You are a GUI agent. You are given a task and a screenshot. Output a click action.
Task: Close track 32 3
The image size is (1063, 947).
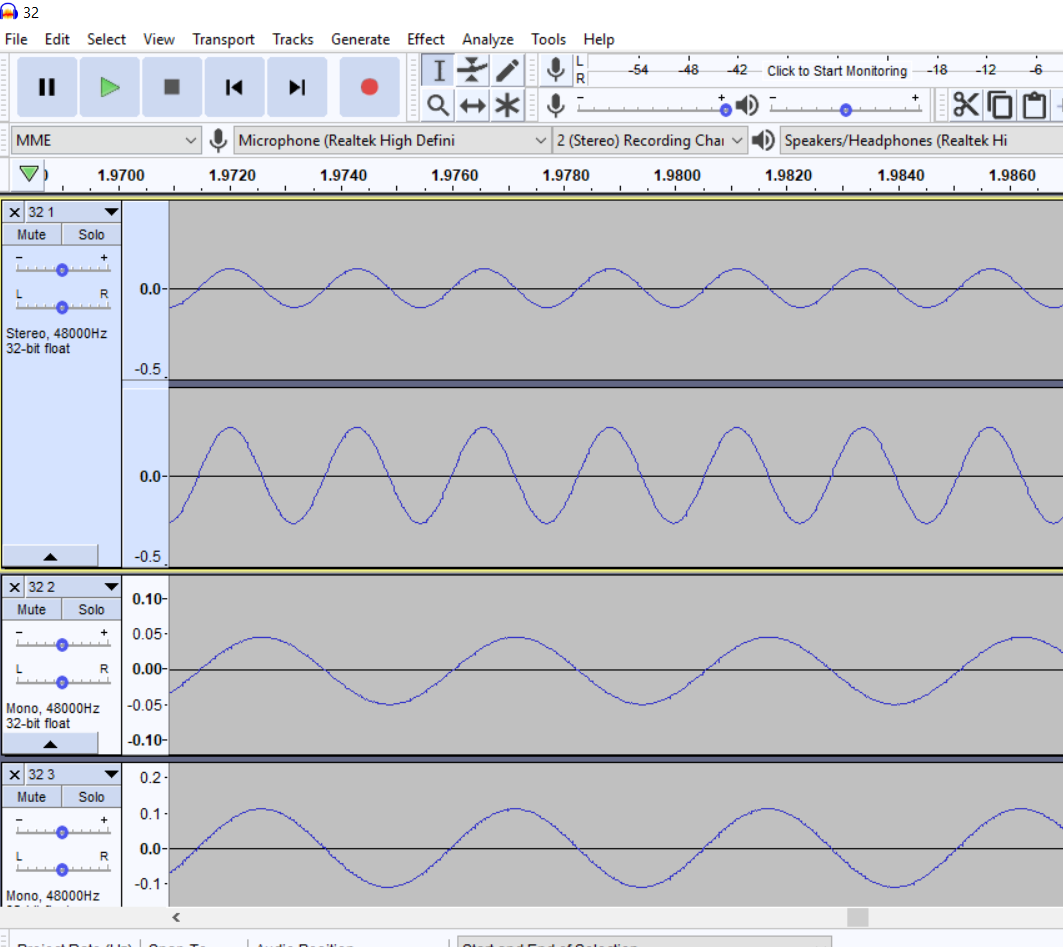[14, 774]
